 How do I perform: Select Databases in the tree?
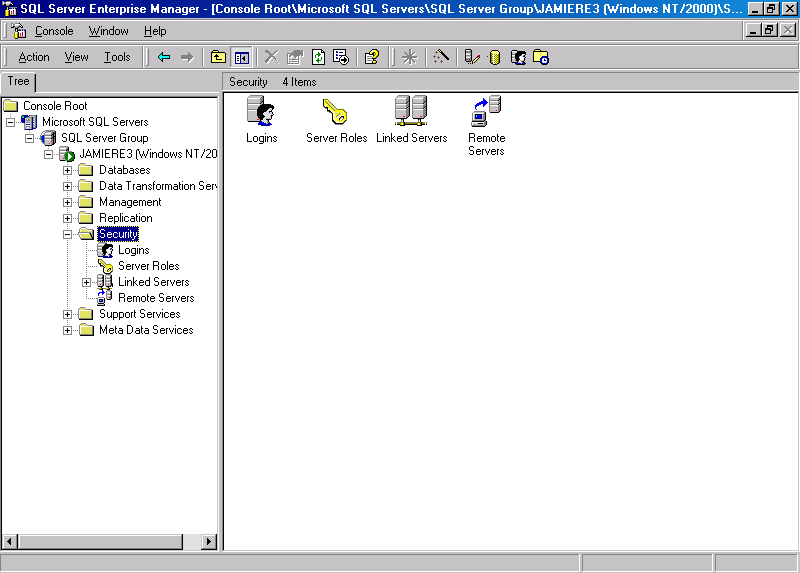point(124,170)
